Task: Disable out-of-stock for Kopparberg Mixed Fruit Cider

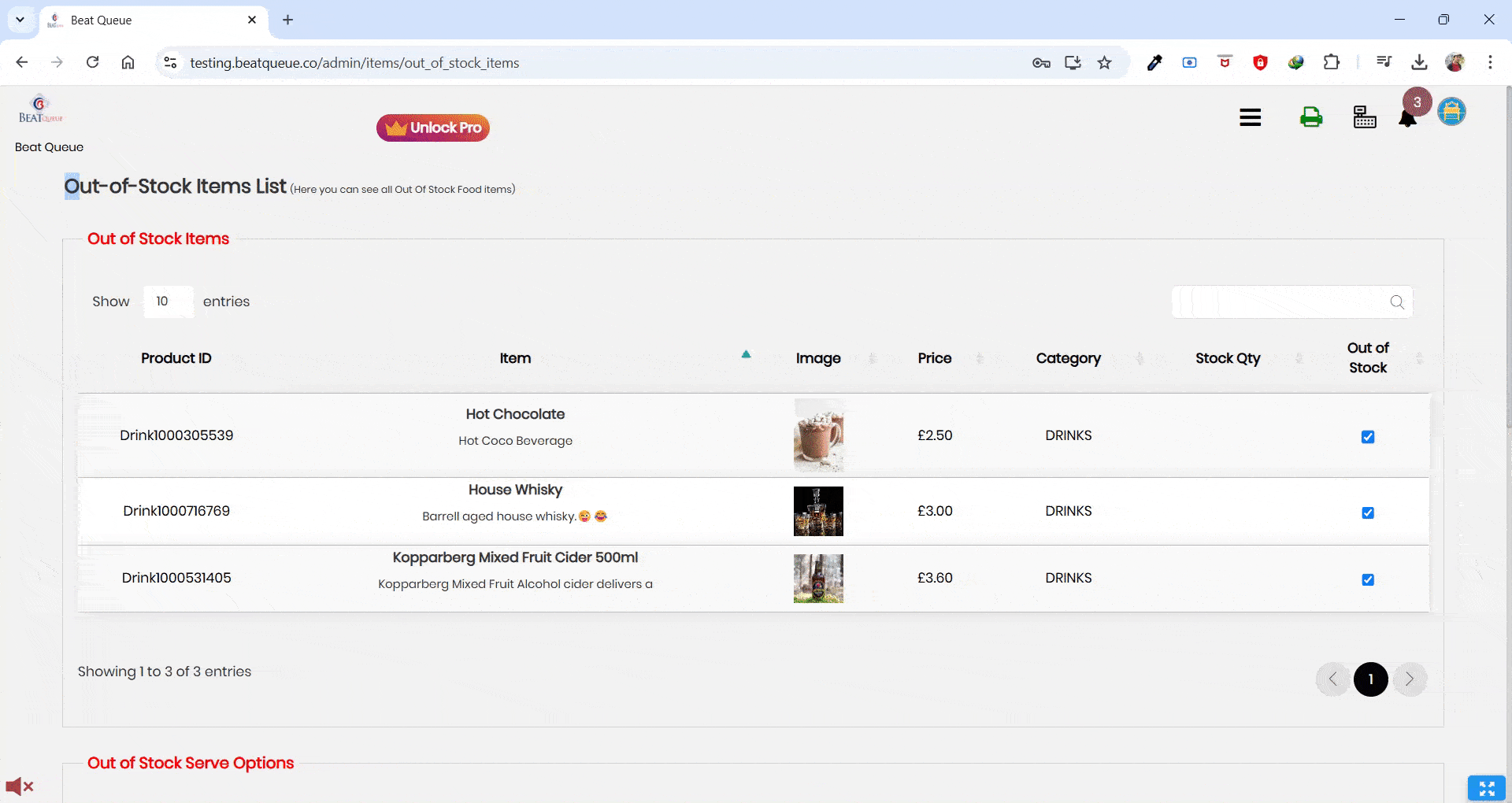Action: 1368,579
